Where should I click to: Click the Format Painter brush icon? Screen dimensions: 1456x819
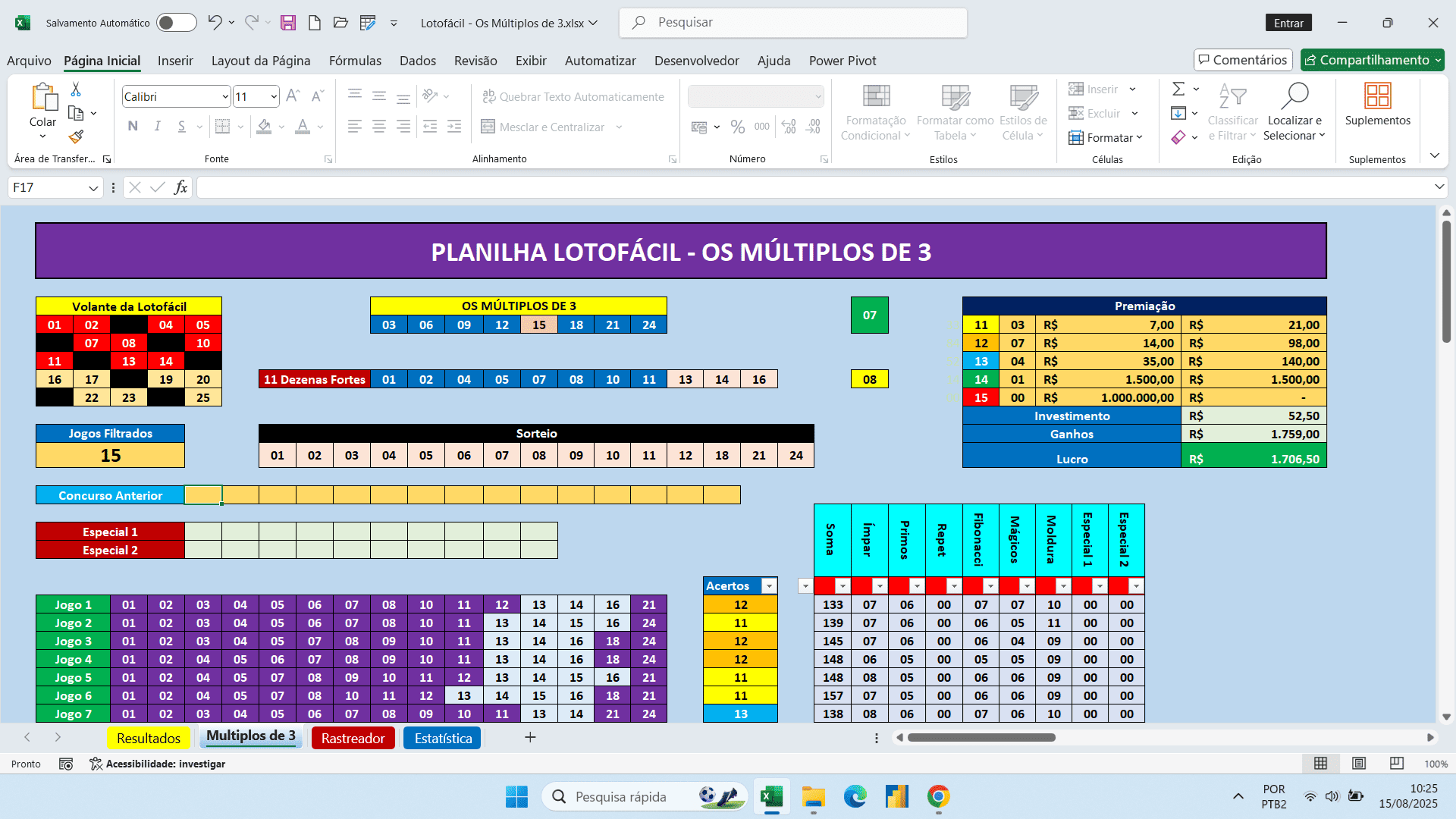pos(76,136)
